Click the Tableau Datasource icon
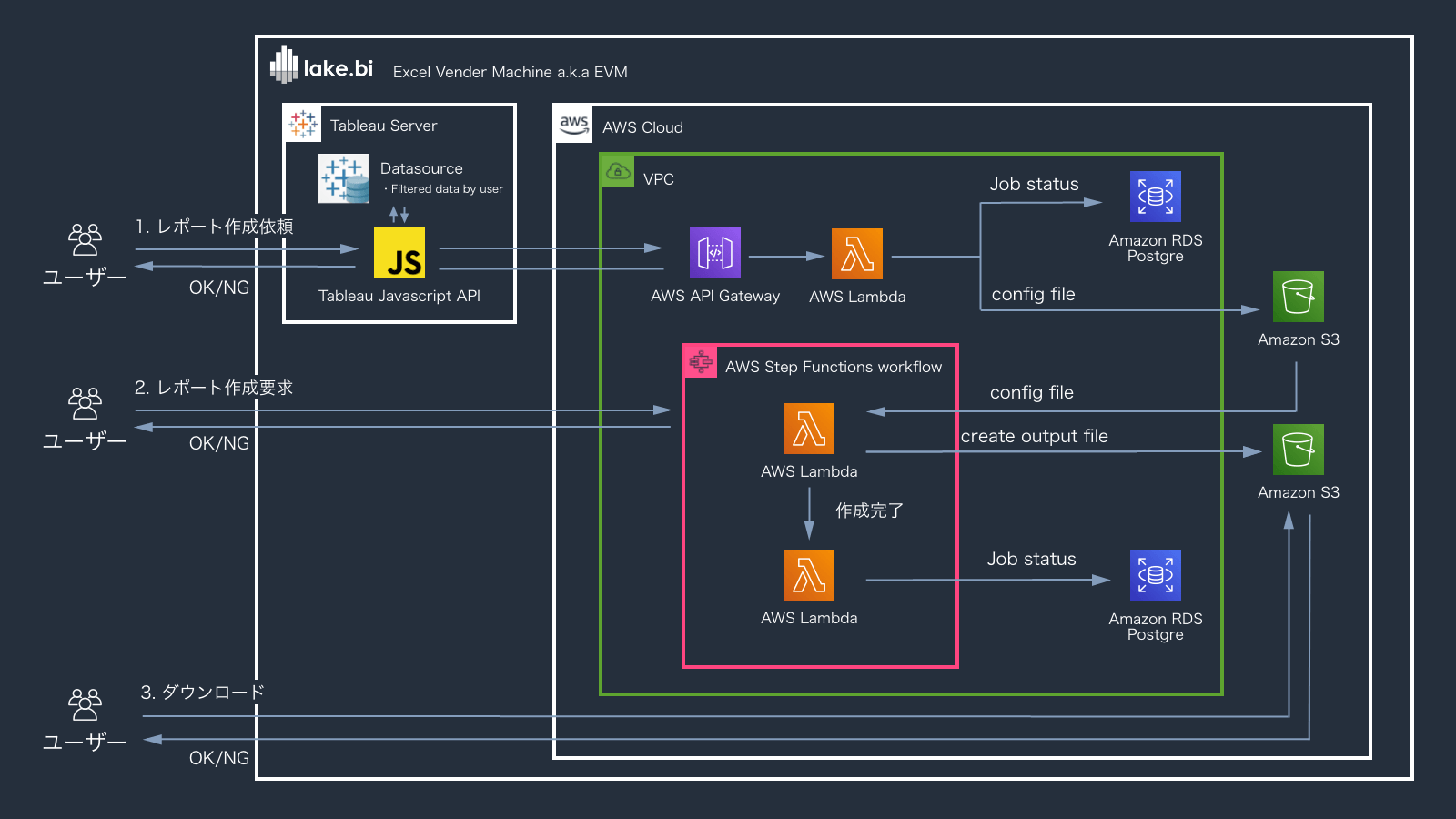This screenshot has width=1456, height=819. point(344,178)
